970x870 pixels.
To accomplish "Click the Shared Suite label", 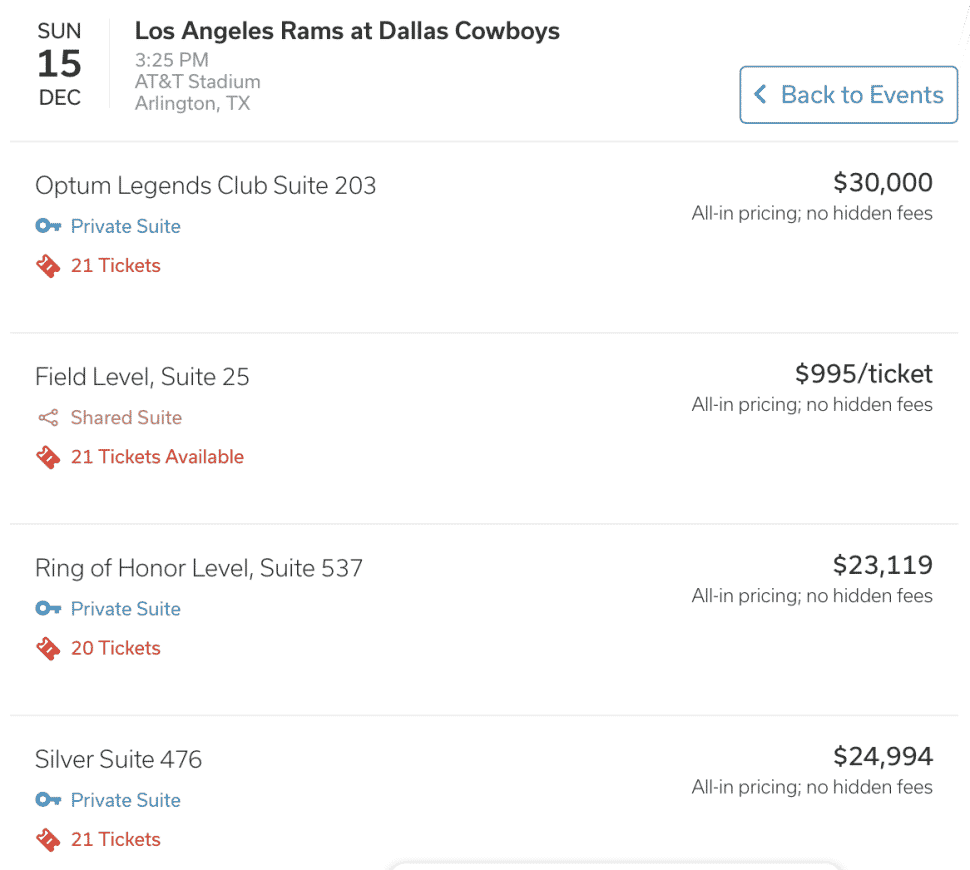I will pyautogui.click(x=126, y=418).
